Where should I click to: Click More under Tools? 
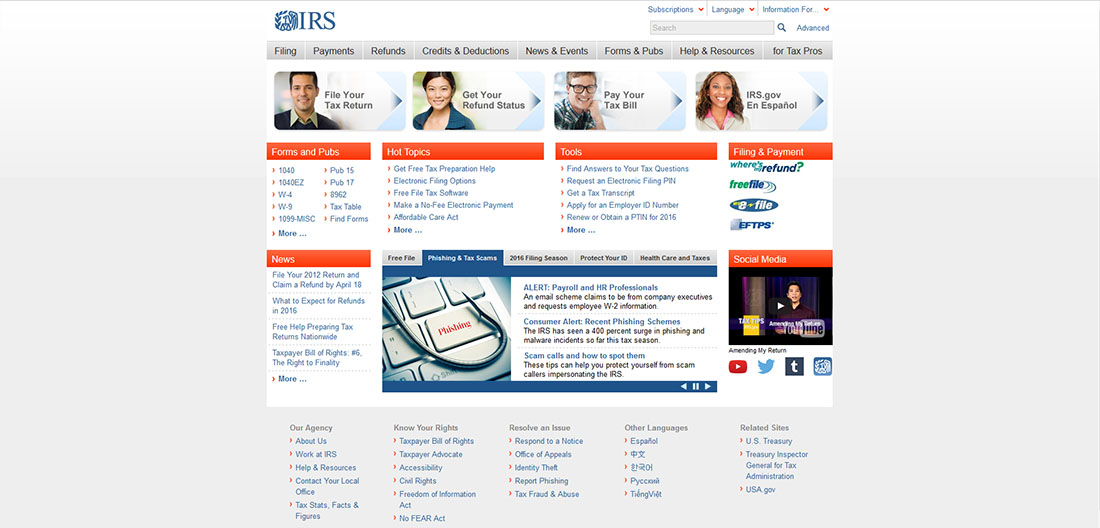(x=581, y=230)
